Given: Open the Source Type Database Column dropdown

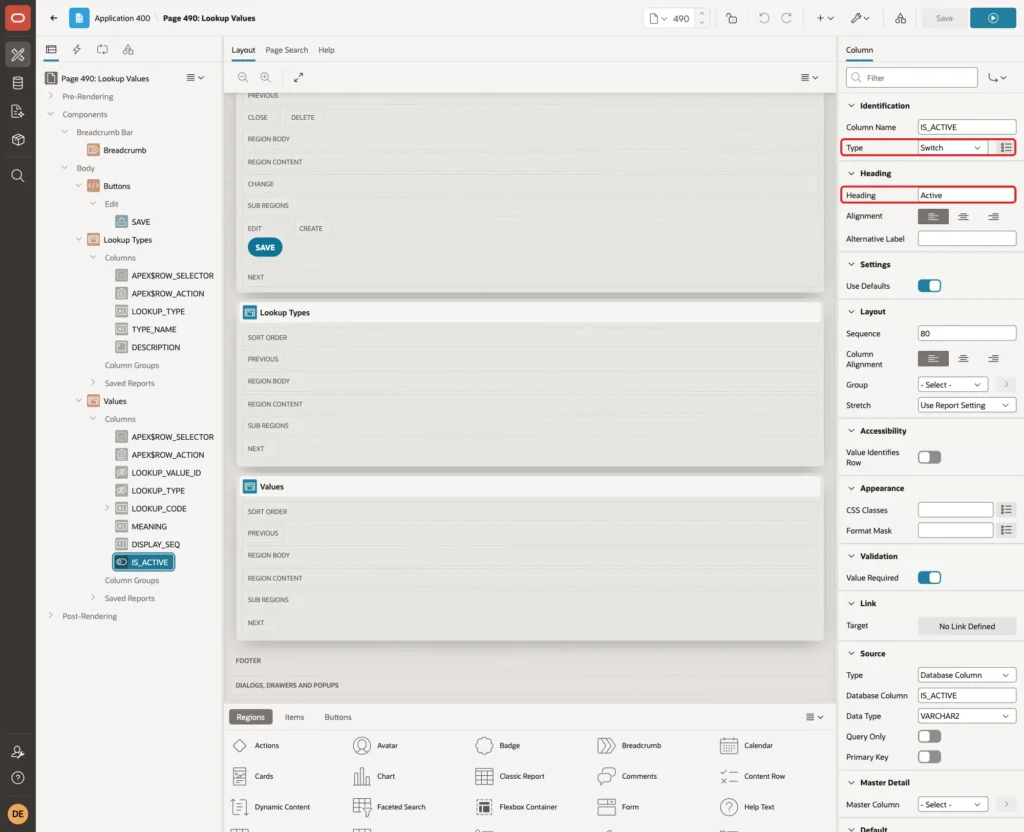Looking at the screenshot, I should coord(967,675).
